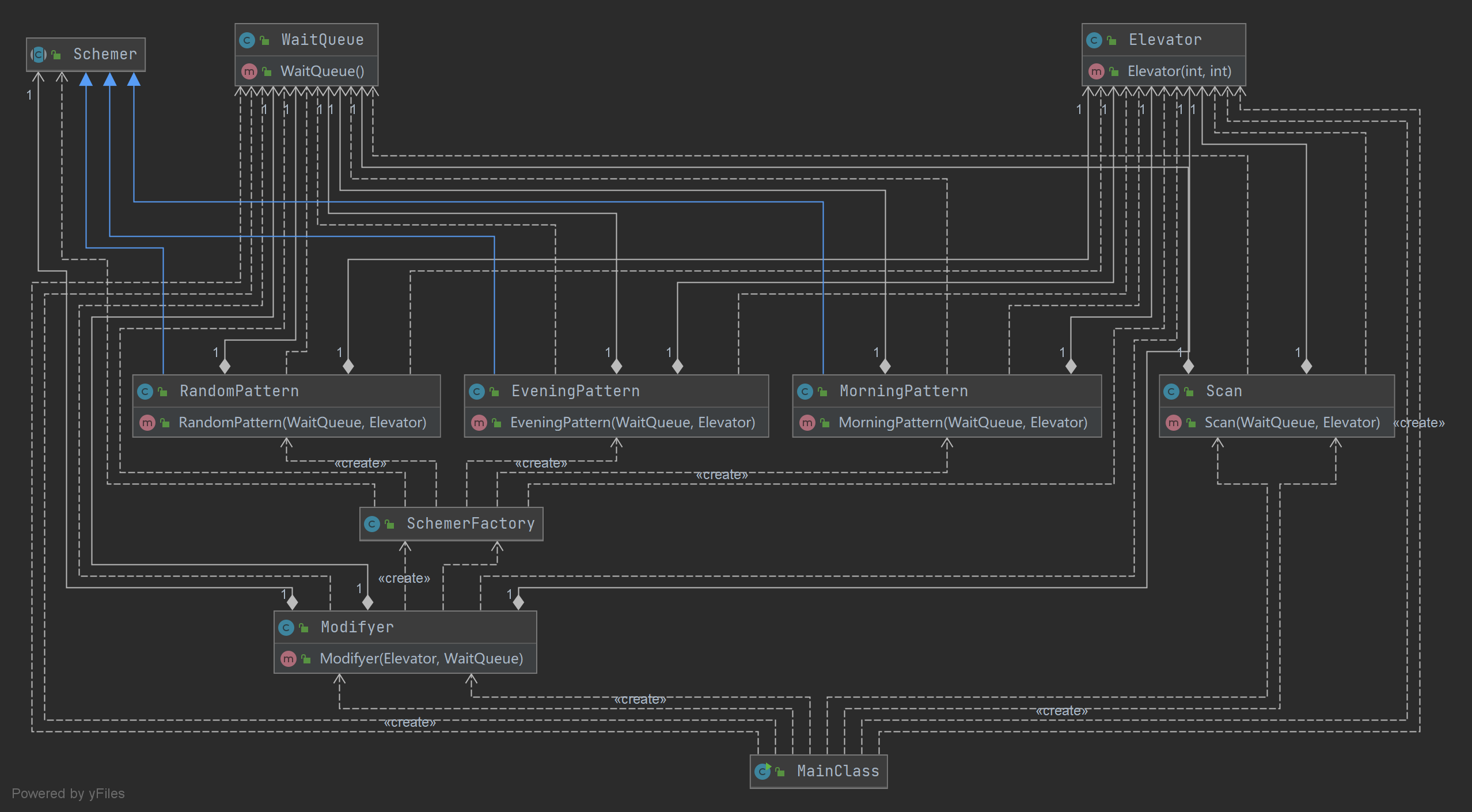Select the WaitQueue class name
The height and width of the screenshot is (812, 1472).
pyautogui.click(x=323, y=40)
